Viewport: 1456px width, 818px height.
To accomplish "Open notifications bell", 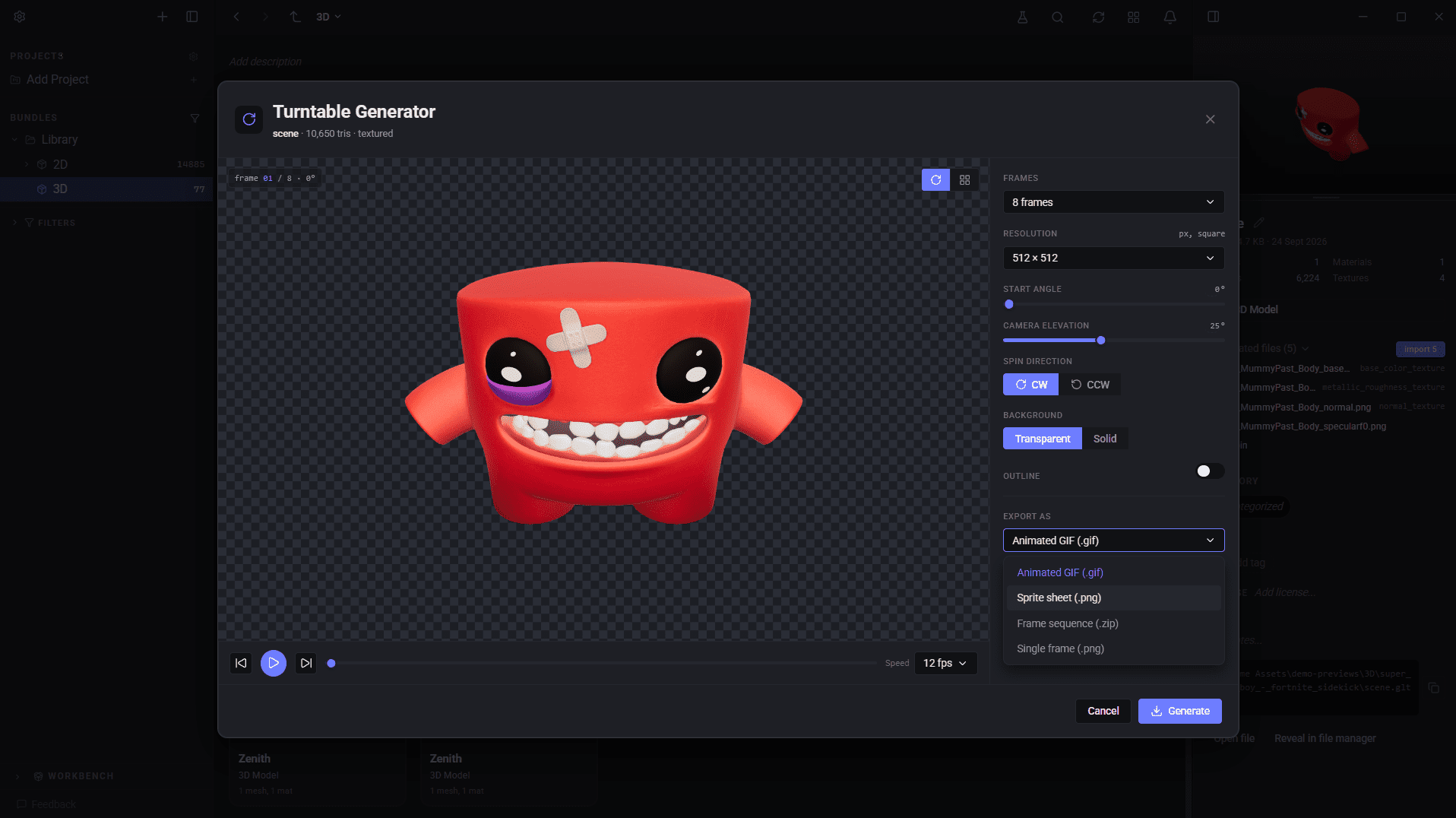I will [1170, 17].
